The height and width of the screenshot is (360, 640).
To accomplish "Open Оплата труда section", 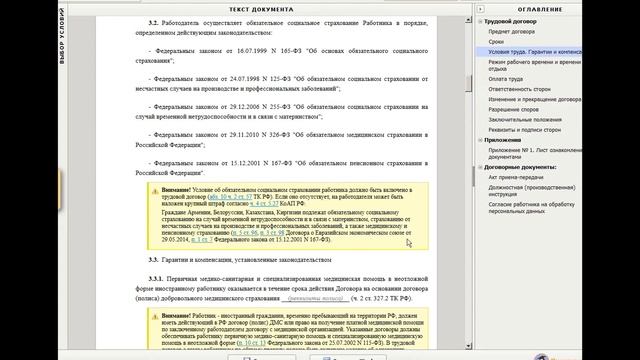I will click(x=505, y=79).
